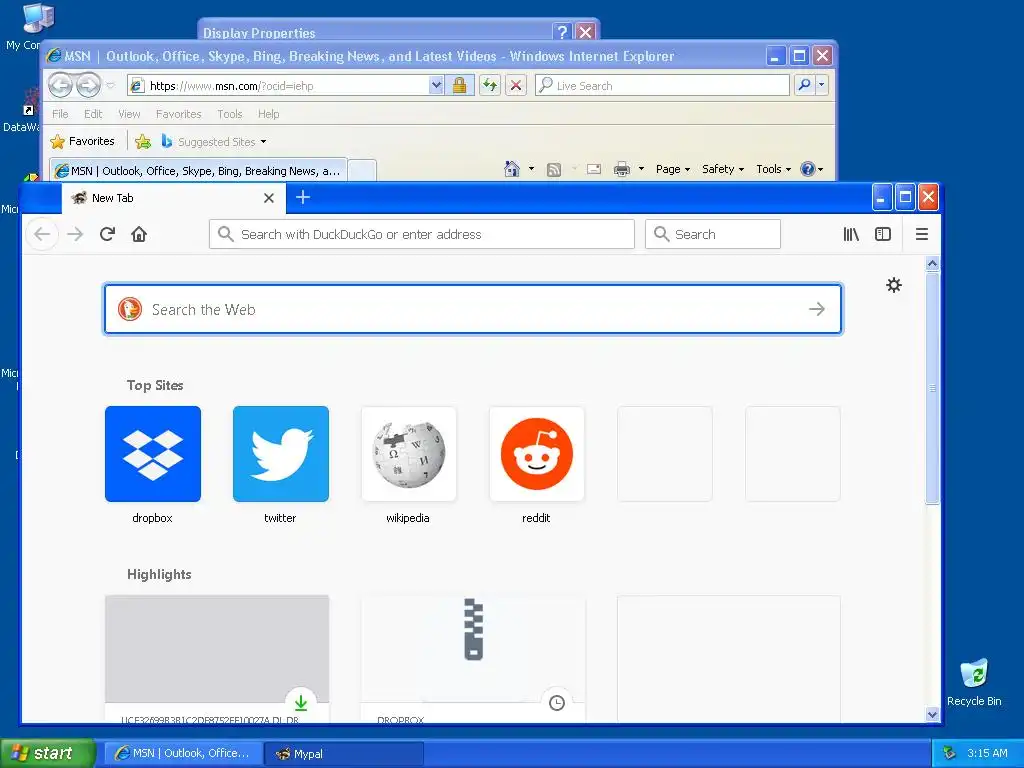
Task: Click Internet Explorer forward button
Action: tap(88, 85)
